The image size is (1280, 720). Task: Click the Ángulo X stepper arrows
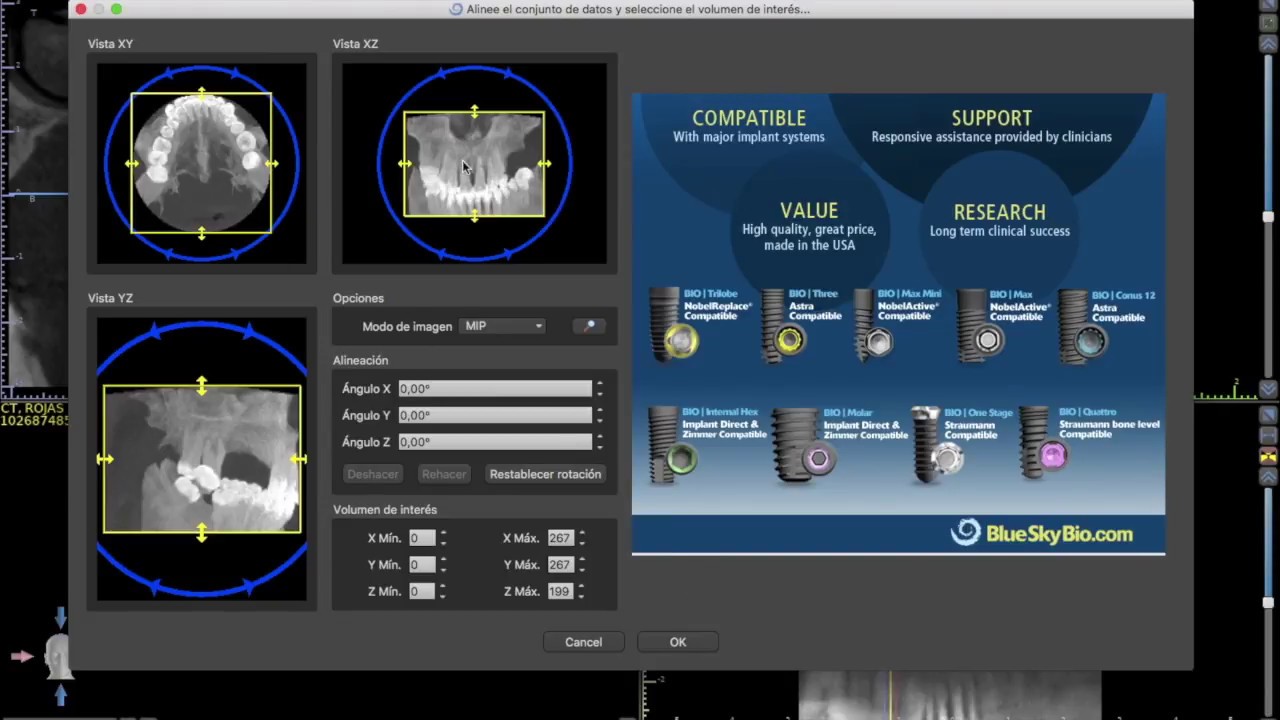(599, 389)
